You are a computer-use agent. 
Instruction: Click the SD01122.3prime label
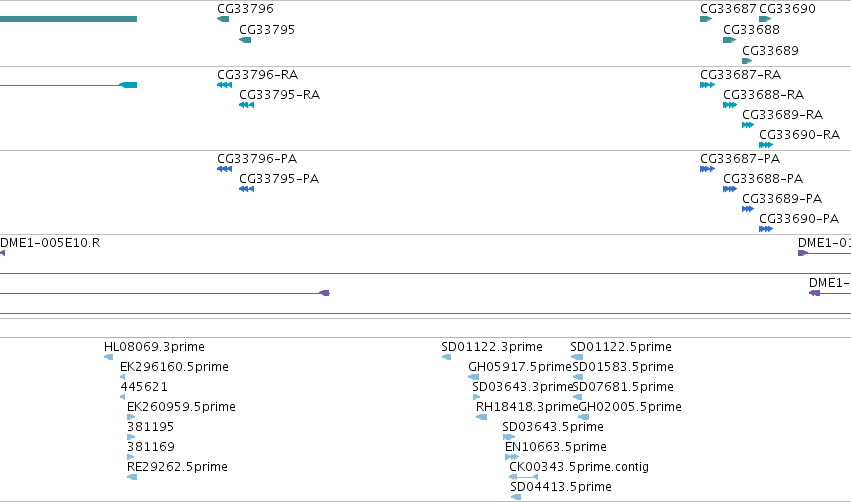tap(492, 347)
